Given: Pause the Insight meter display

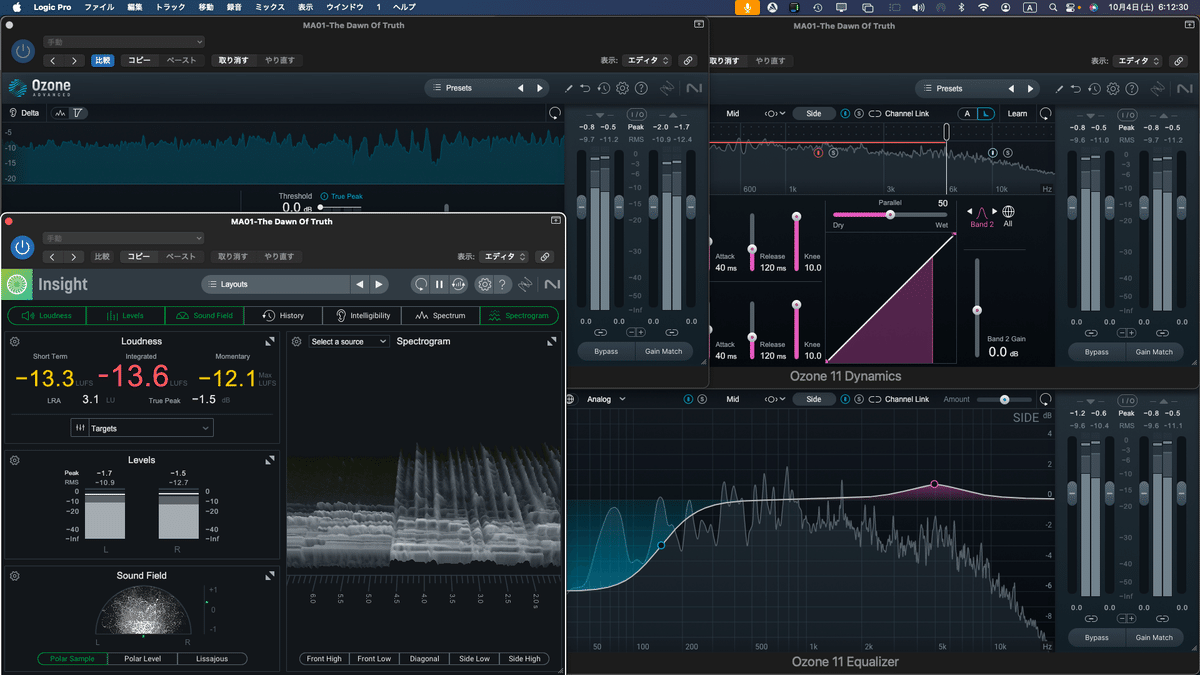Looking at the screenshot, I should click(439, 285).
